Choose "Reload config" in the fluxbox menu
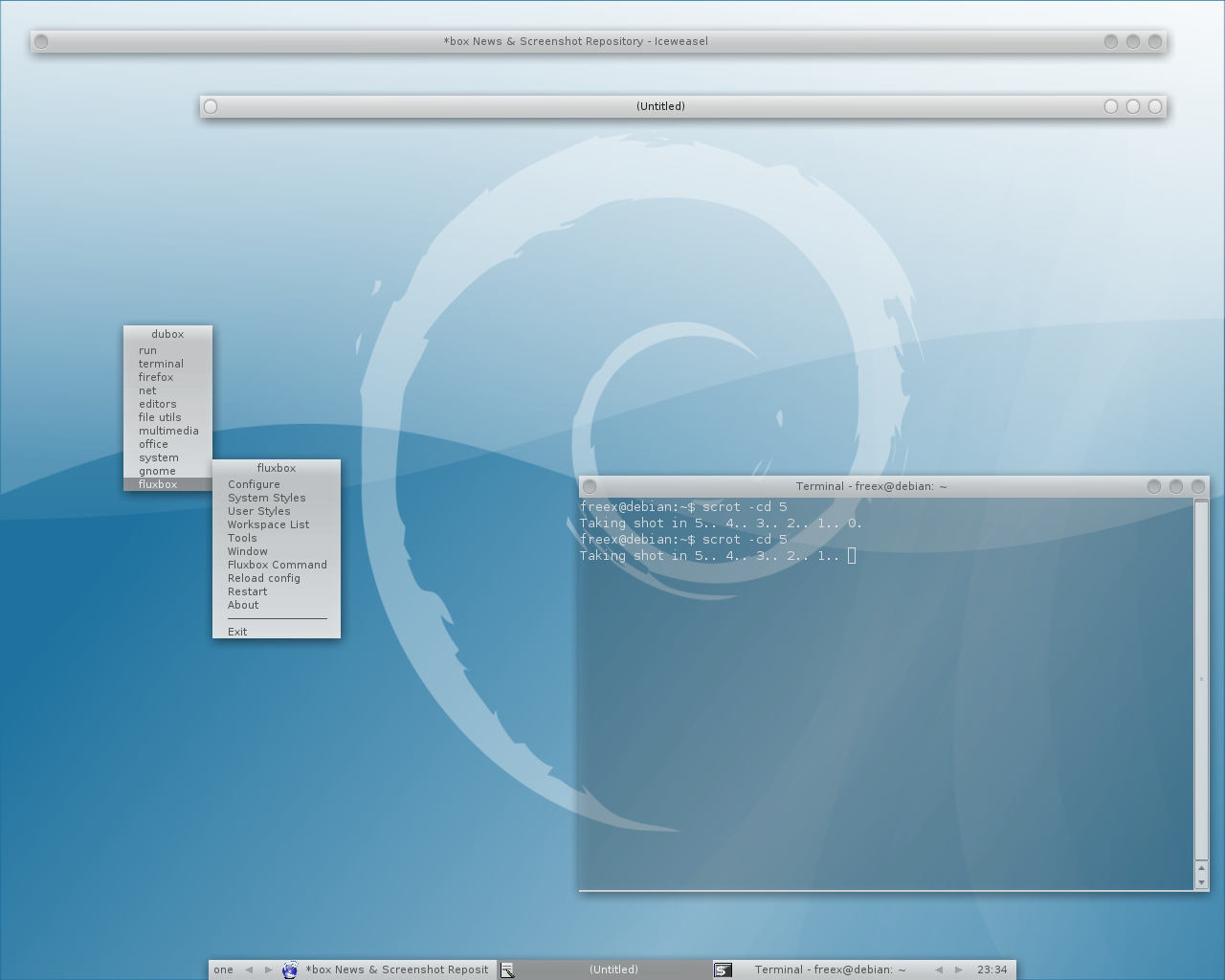 pyautogui.click(x=264, y=578)
